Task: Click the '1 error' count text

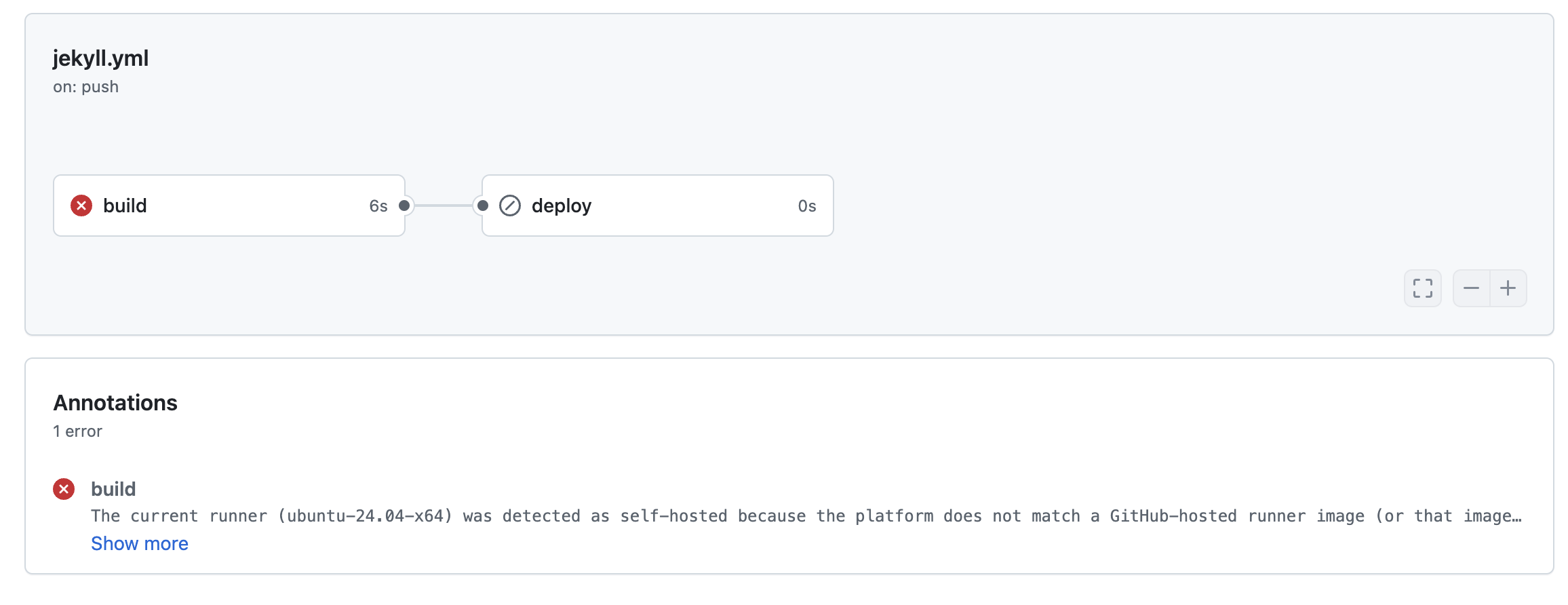Action: coord(77,431)
